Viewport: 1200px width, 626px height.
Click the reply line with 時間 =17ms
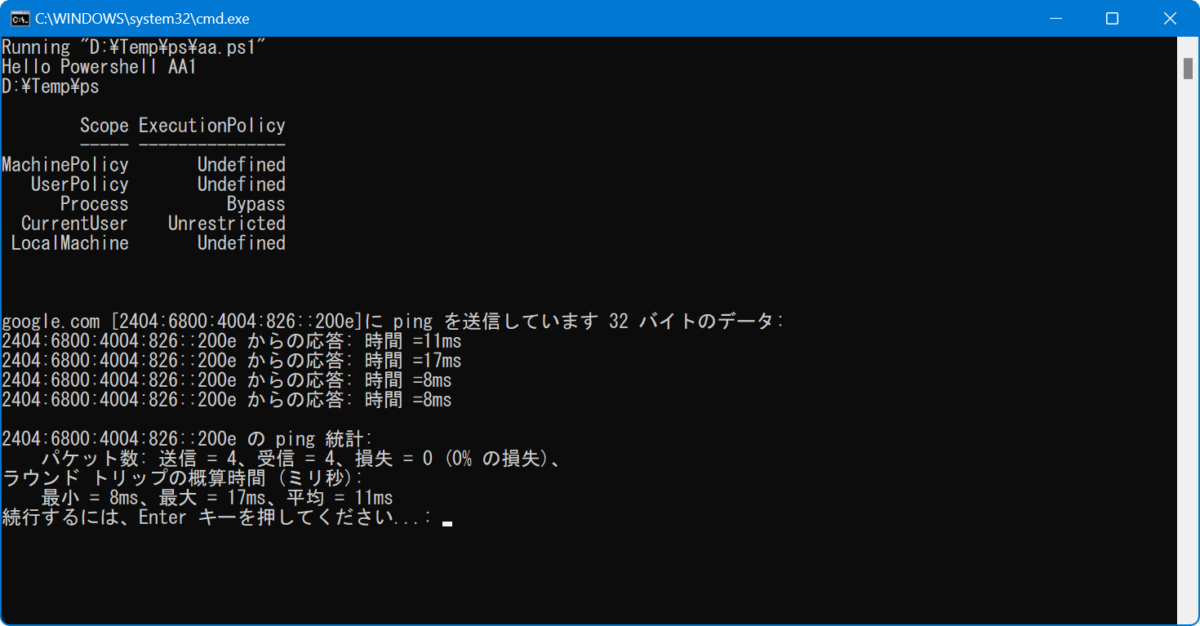[x=232, y=360]
